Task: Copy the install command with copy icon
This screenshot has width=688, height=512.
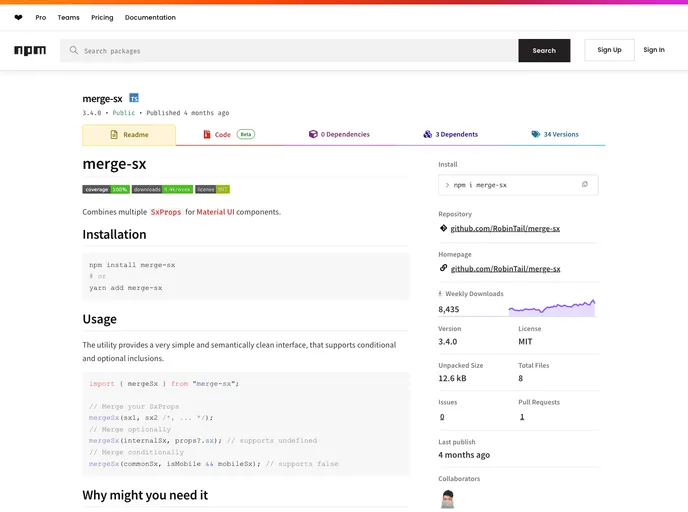Action: tap(584, 184)
